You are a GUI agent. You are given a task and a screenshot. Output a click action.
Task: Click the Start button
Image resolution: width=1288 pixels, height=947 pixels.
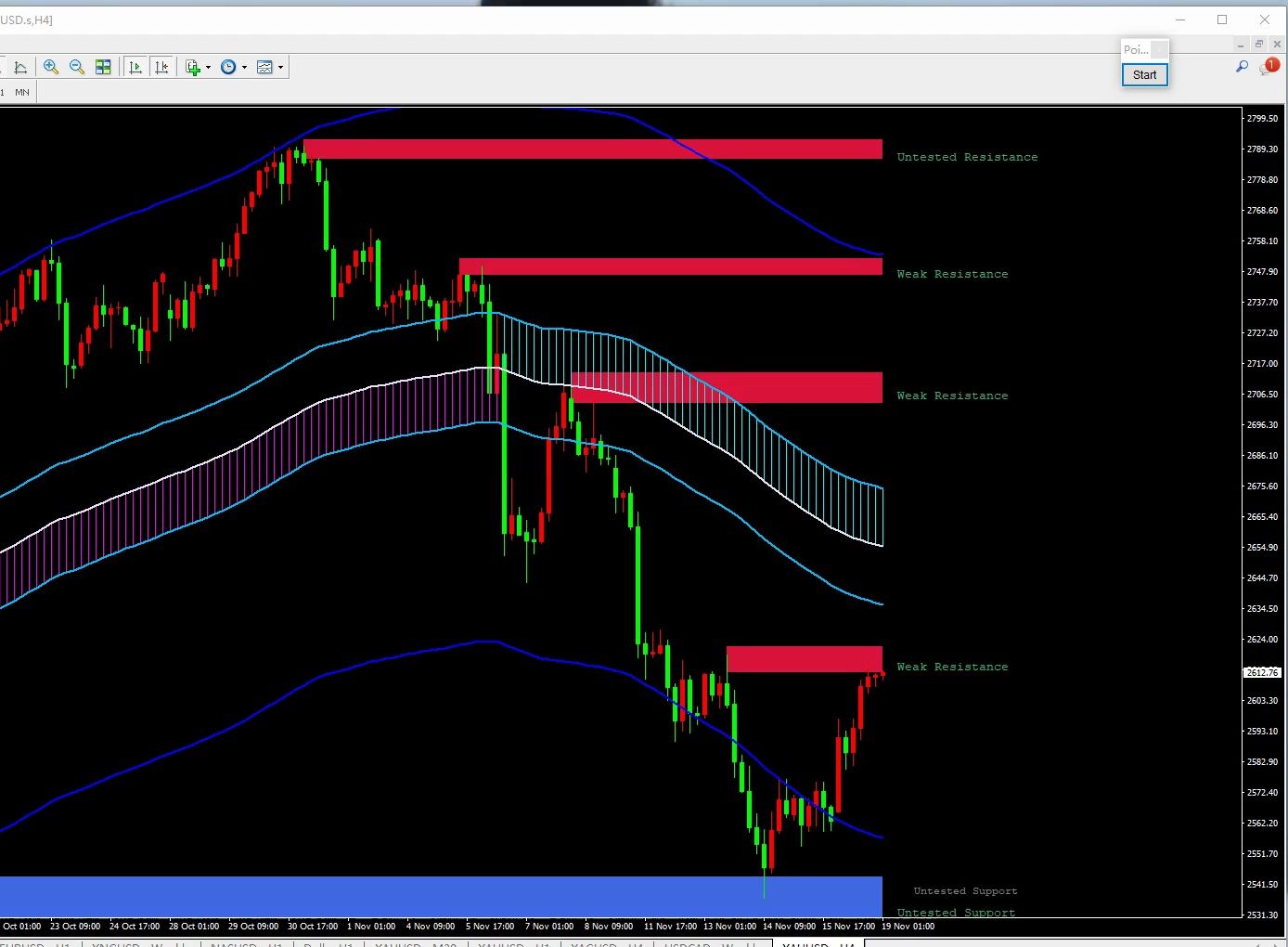click(x=1144, y=75)
